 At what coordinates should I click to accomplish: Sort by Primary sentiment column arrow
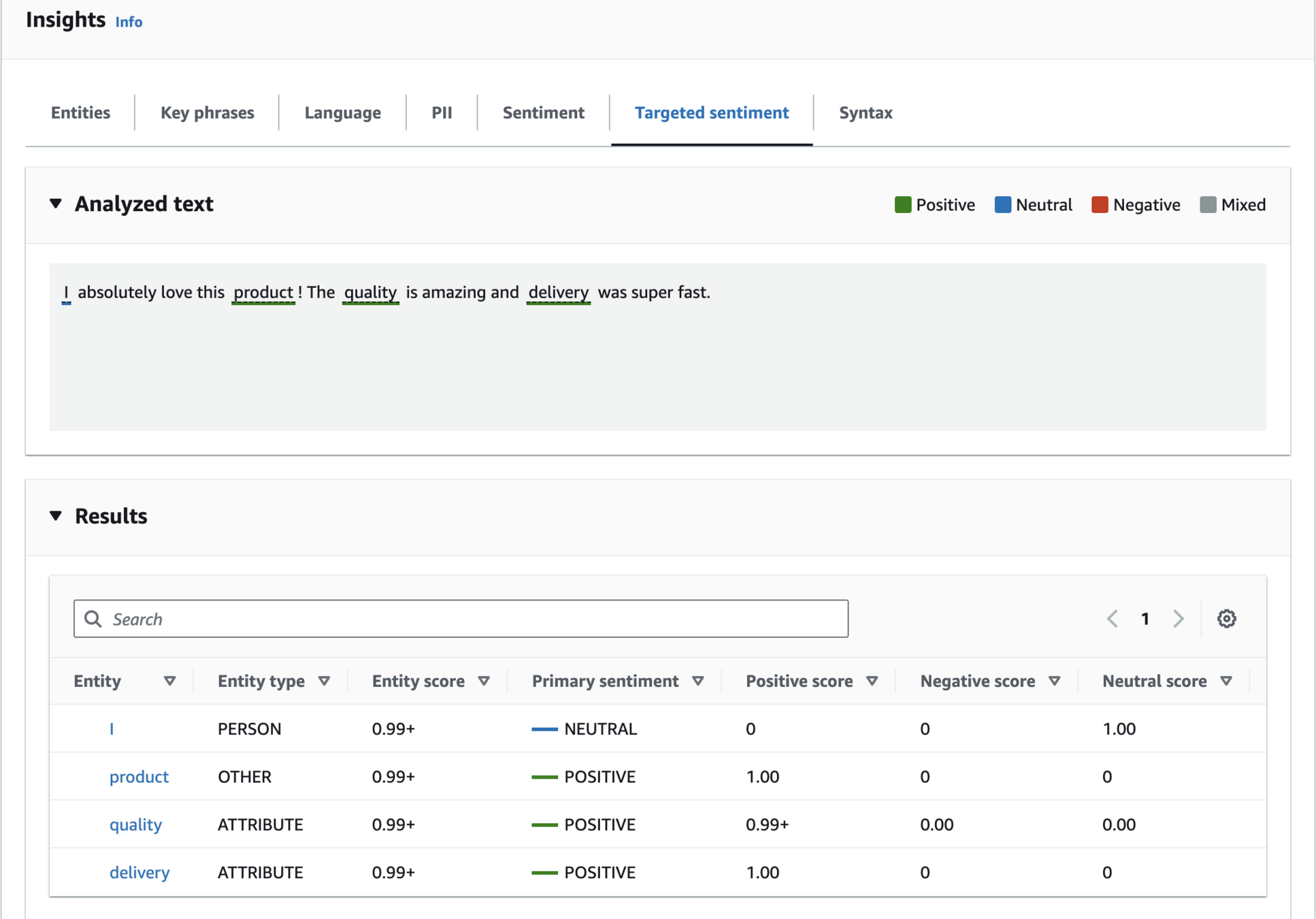pyautogui.click(x=697, y=681)
